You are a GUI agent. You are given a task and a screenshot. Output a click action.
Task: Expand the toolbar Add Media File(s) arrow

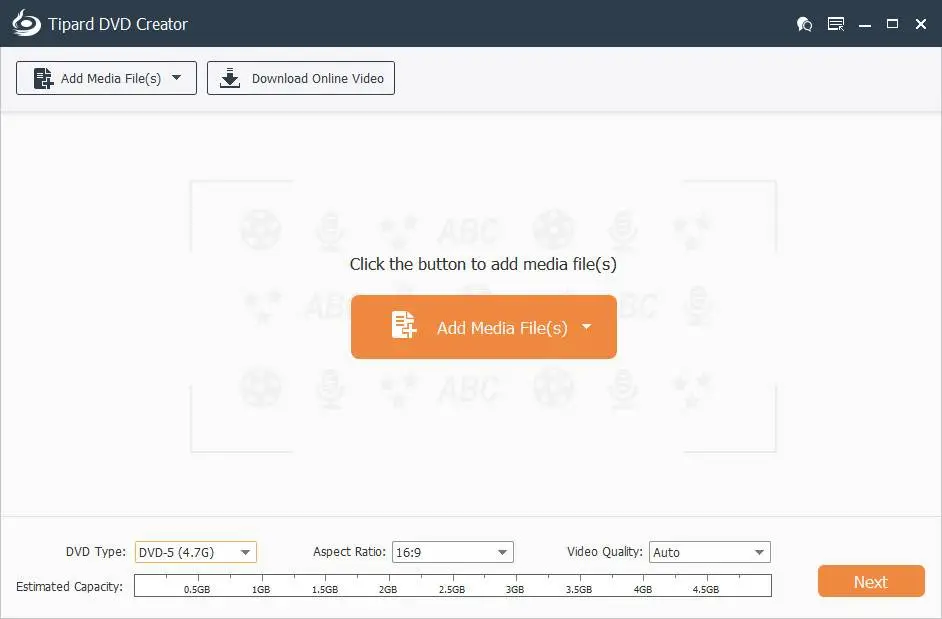[x=177, y=78]
